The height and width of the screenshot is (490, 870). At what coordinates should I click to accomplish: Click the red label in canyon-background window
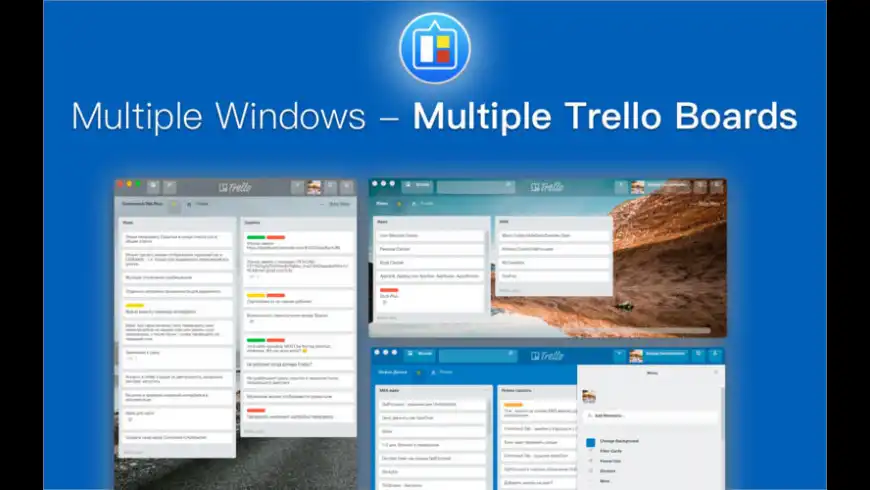pos(389,290)
